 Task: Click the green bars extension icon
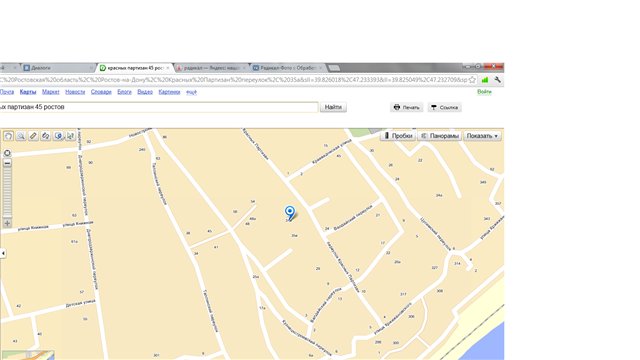(x=485, y=80)
